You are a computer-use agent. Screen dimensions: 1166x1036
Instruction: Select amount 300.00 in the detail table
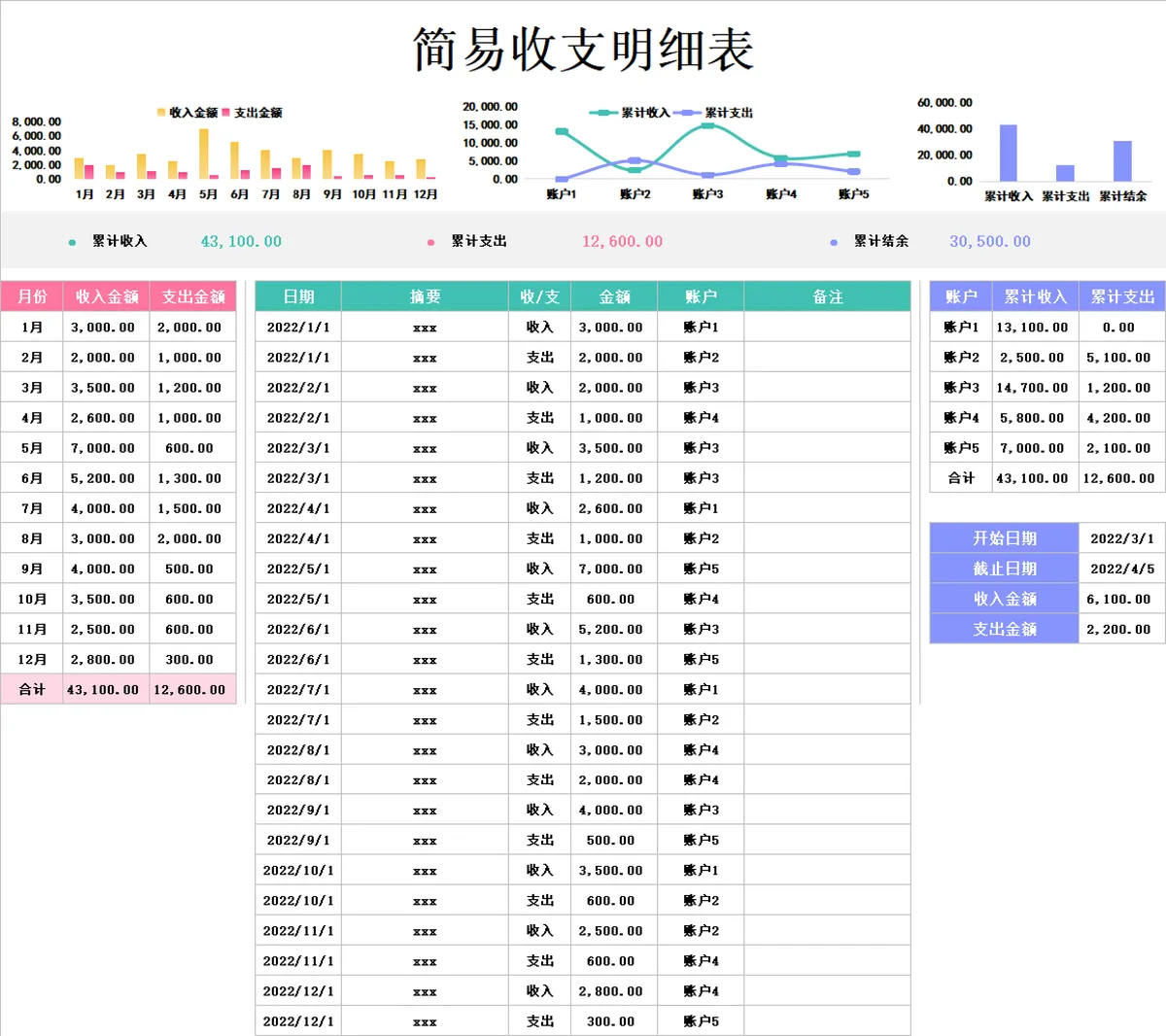pos(614,1021)
